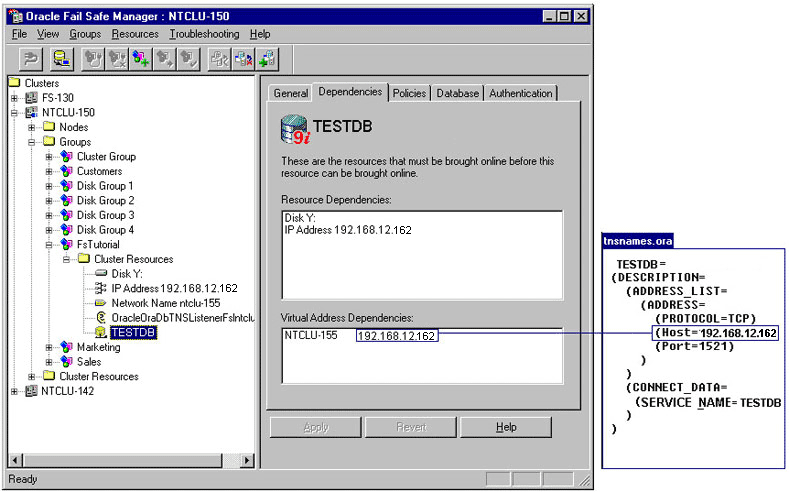
Task: Click the move group toolbar icon
Action: (x=165, y=59)
